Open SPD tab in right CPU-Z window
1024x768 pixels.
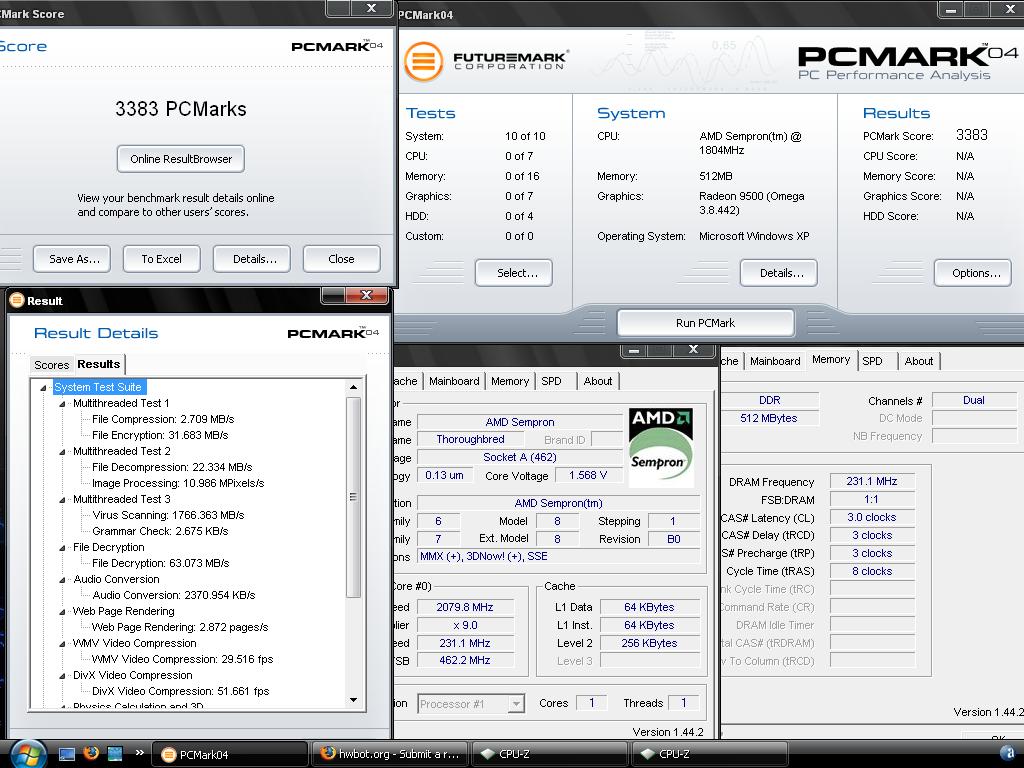point(872,360)
